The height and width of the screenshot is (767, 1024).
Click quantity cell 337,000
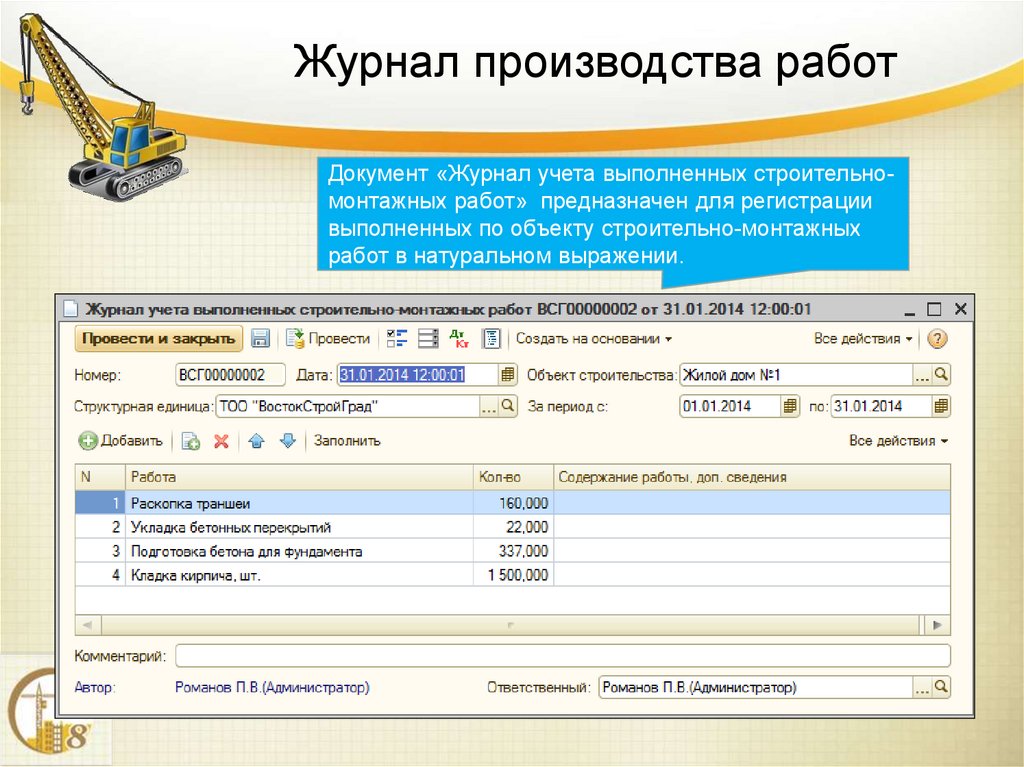click(513, 551)
